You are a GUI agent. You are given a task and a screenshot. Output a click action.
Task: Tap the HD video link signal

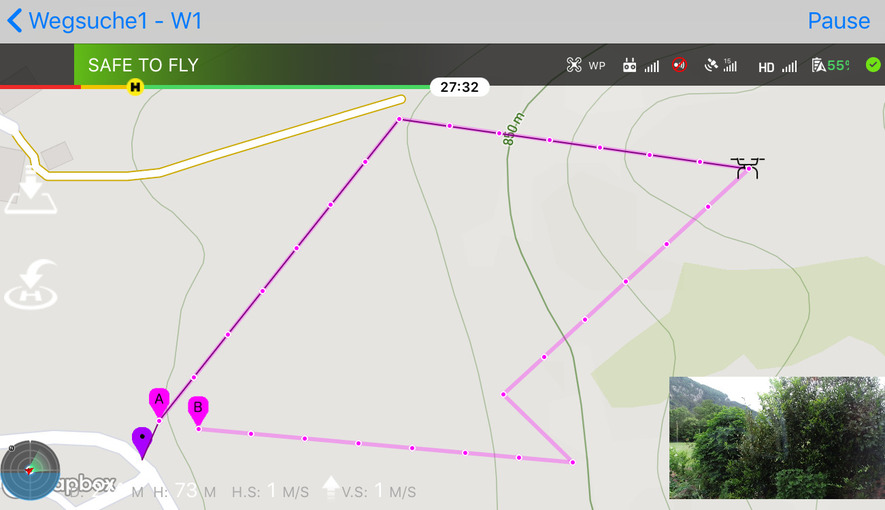(x=777, y=67)
